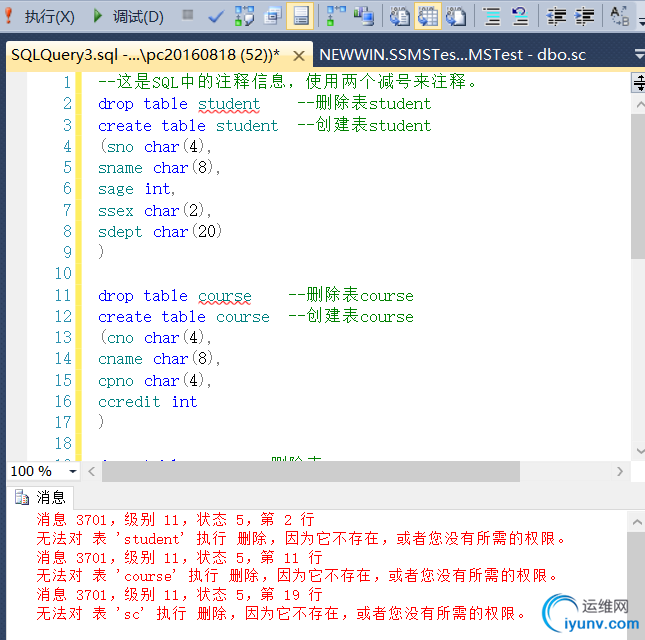Select Results to File output mode

tap(456, 16)
